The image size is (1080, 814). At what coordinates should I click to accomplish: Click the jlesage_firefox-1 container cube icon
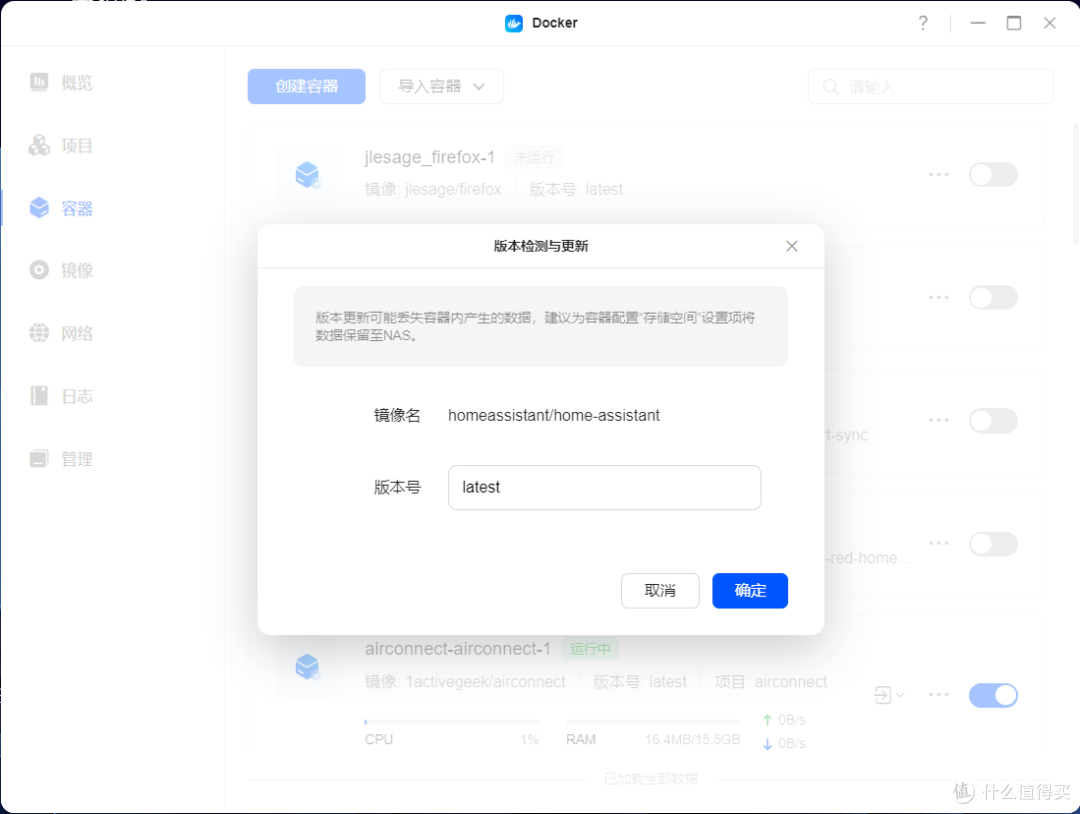pos(307,175)
